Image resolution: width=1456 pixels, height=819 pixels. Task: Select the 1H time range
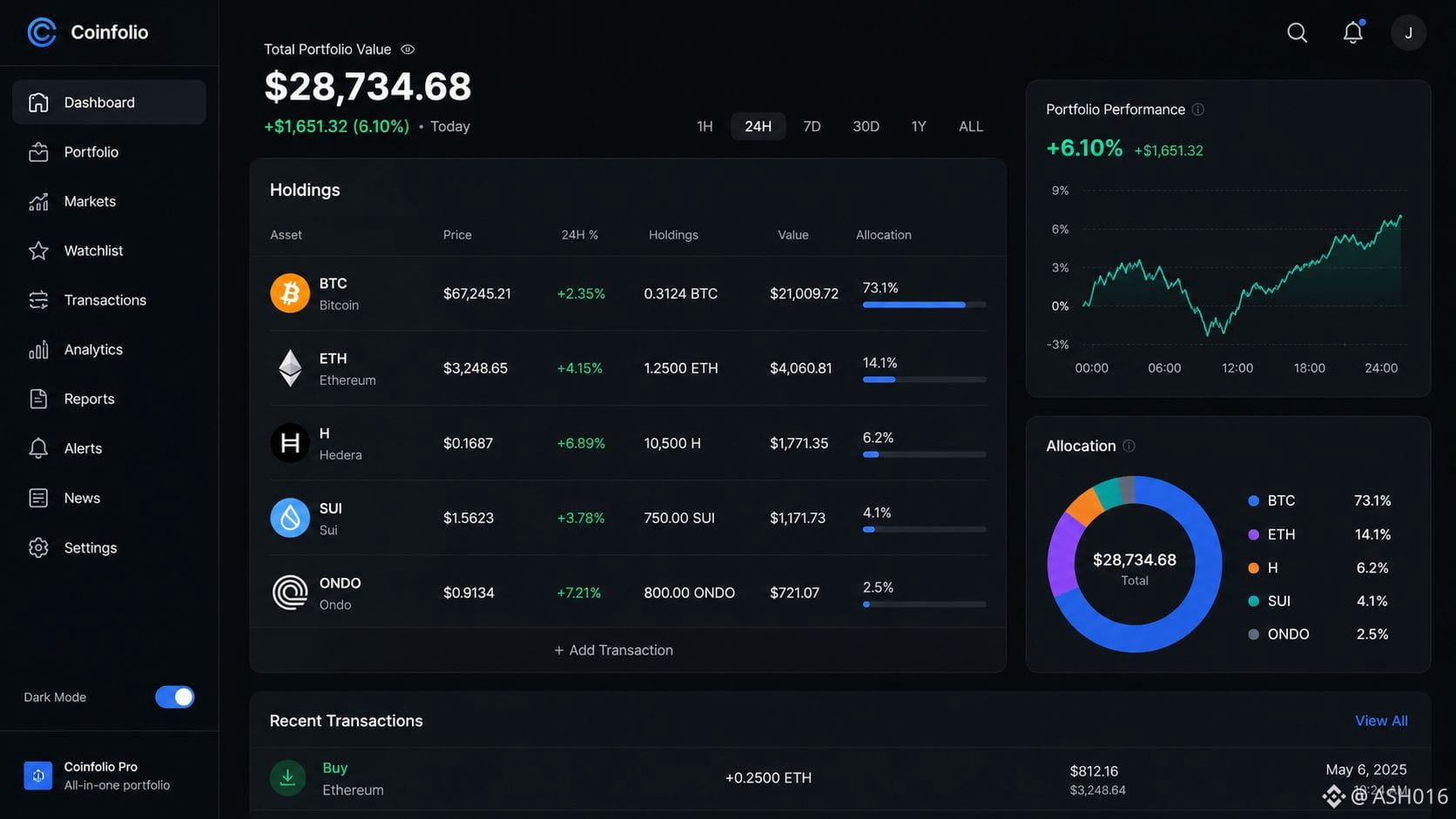coord(704,126)
